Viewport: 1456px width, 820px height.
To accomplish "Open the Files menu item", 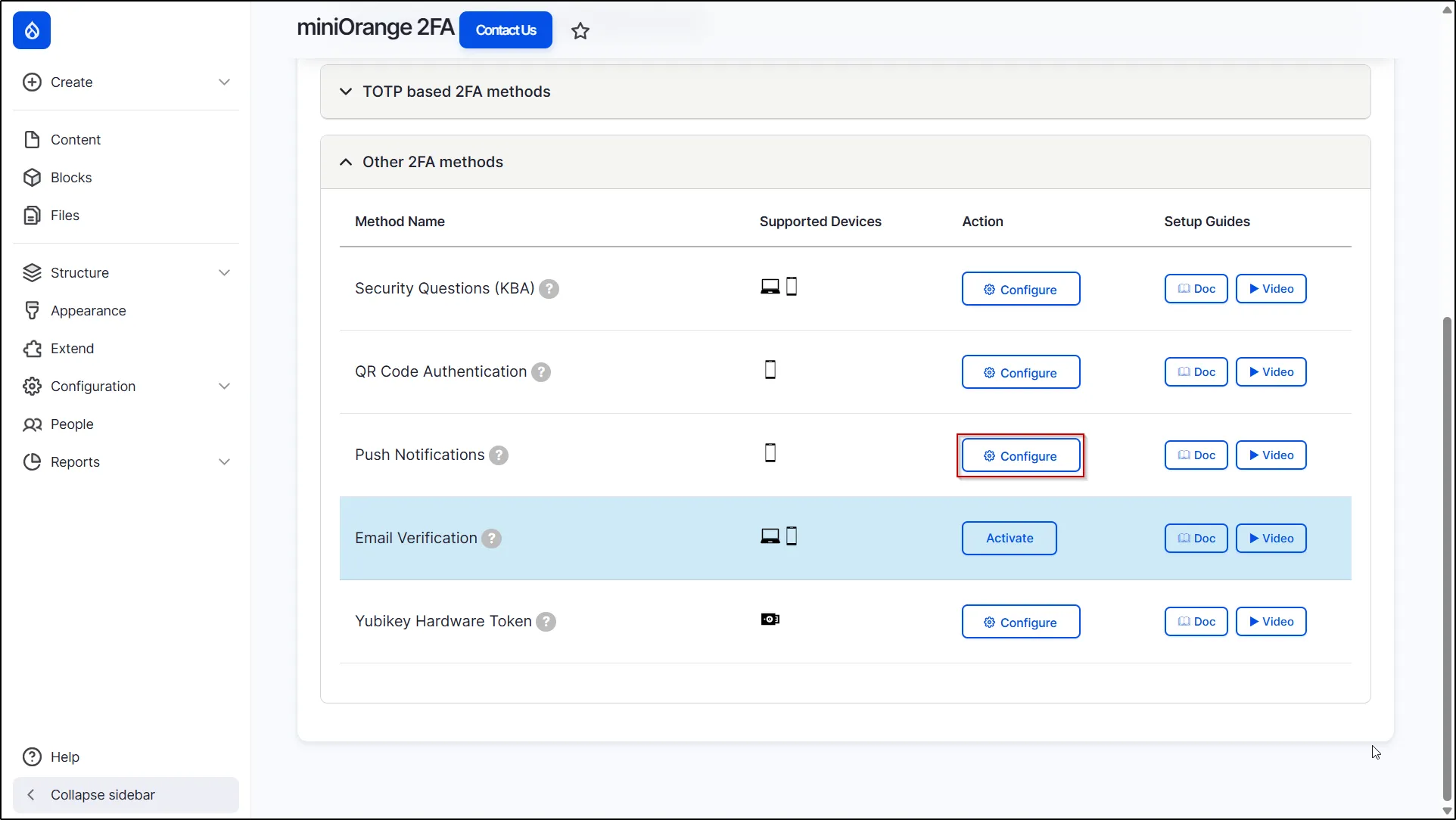I will click(65, 216).
